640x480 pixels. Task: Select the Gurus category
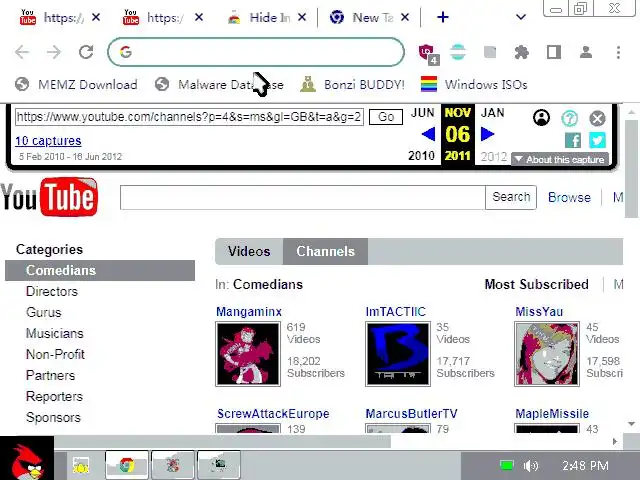43,312
